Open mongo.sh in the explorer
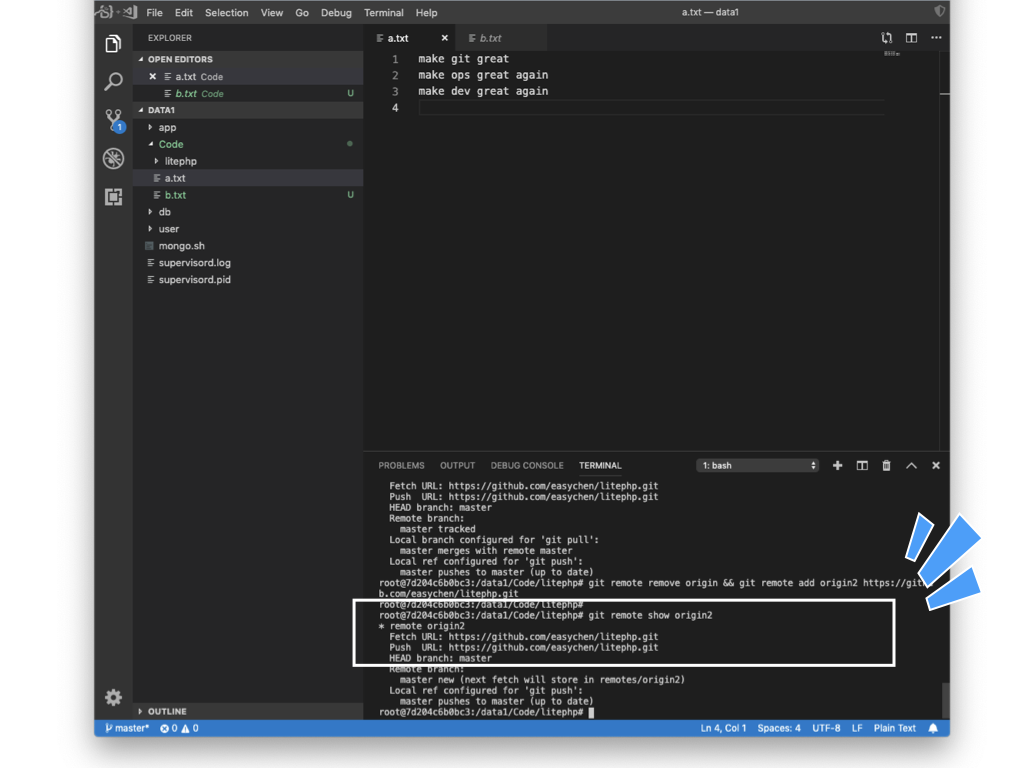The height and width of the screenshot is (768, 1024). 181,246
